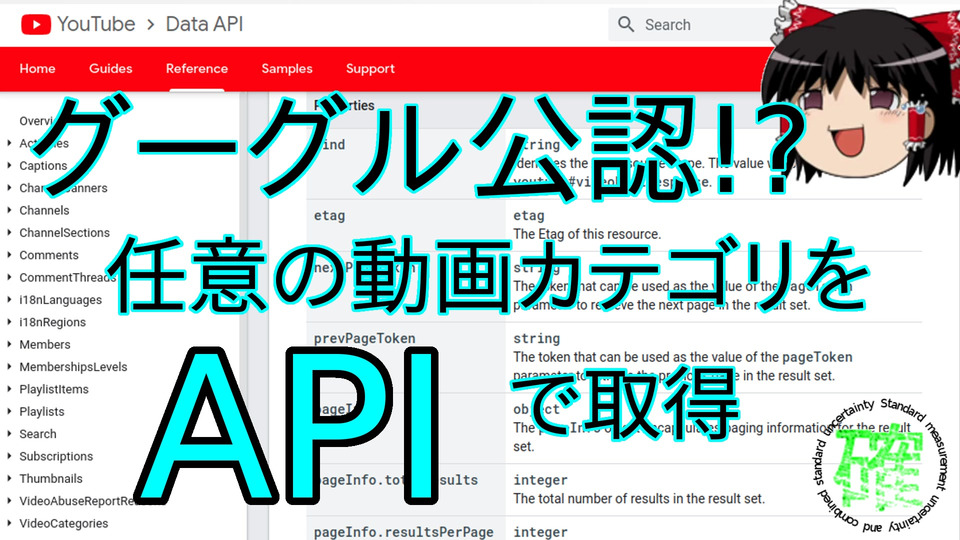The height and width of the screenshot is (540, 960).
Task: Open VideoCategories in the sidebar
Action: pyautogui.click(x=64, y=523)
